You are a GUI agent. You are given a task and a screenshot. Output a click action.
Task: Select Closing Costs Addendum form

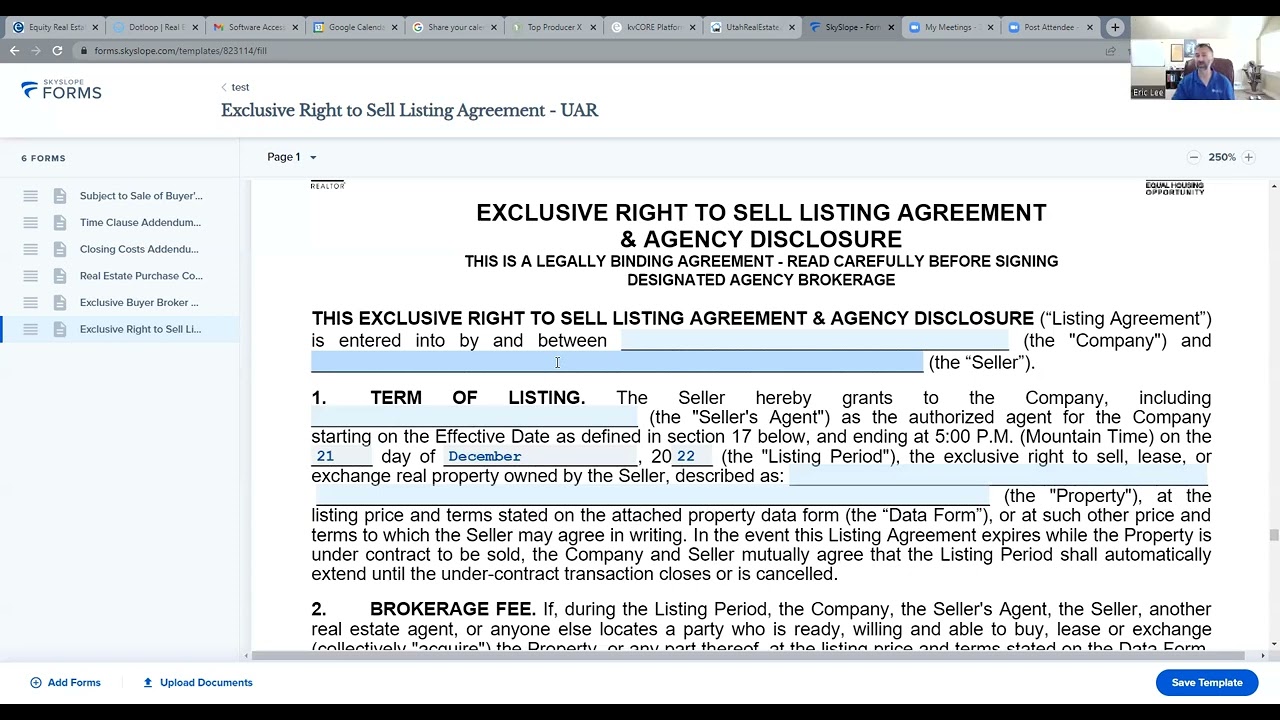(139, 249)
